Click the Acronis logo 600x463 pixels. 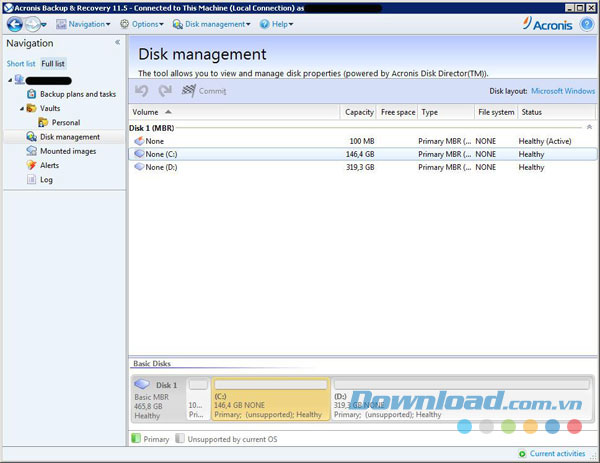pos(547,24)
